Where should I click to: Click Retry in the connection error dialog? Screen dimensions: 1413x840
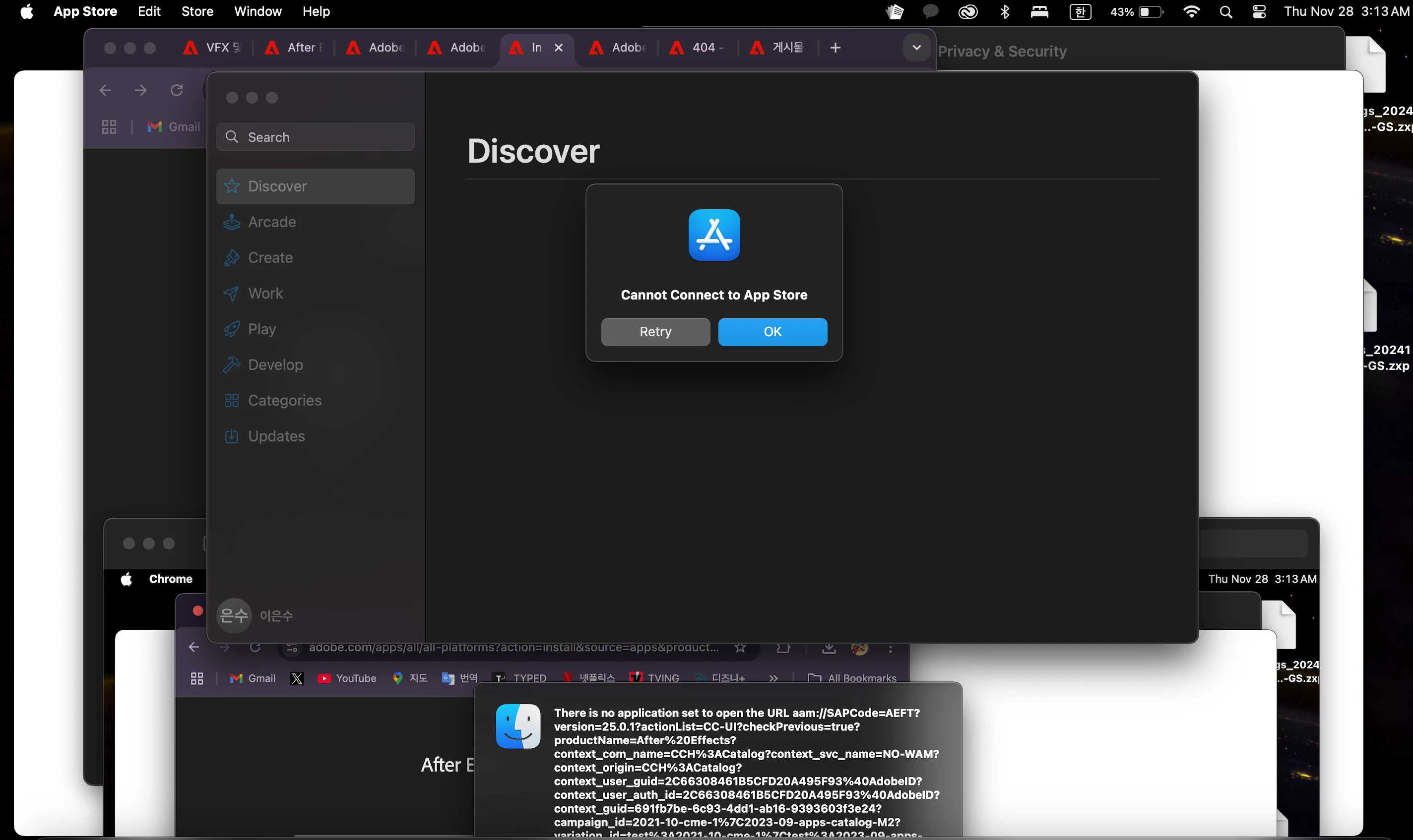(x=655, y=332)
